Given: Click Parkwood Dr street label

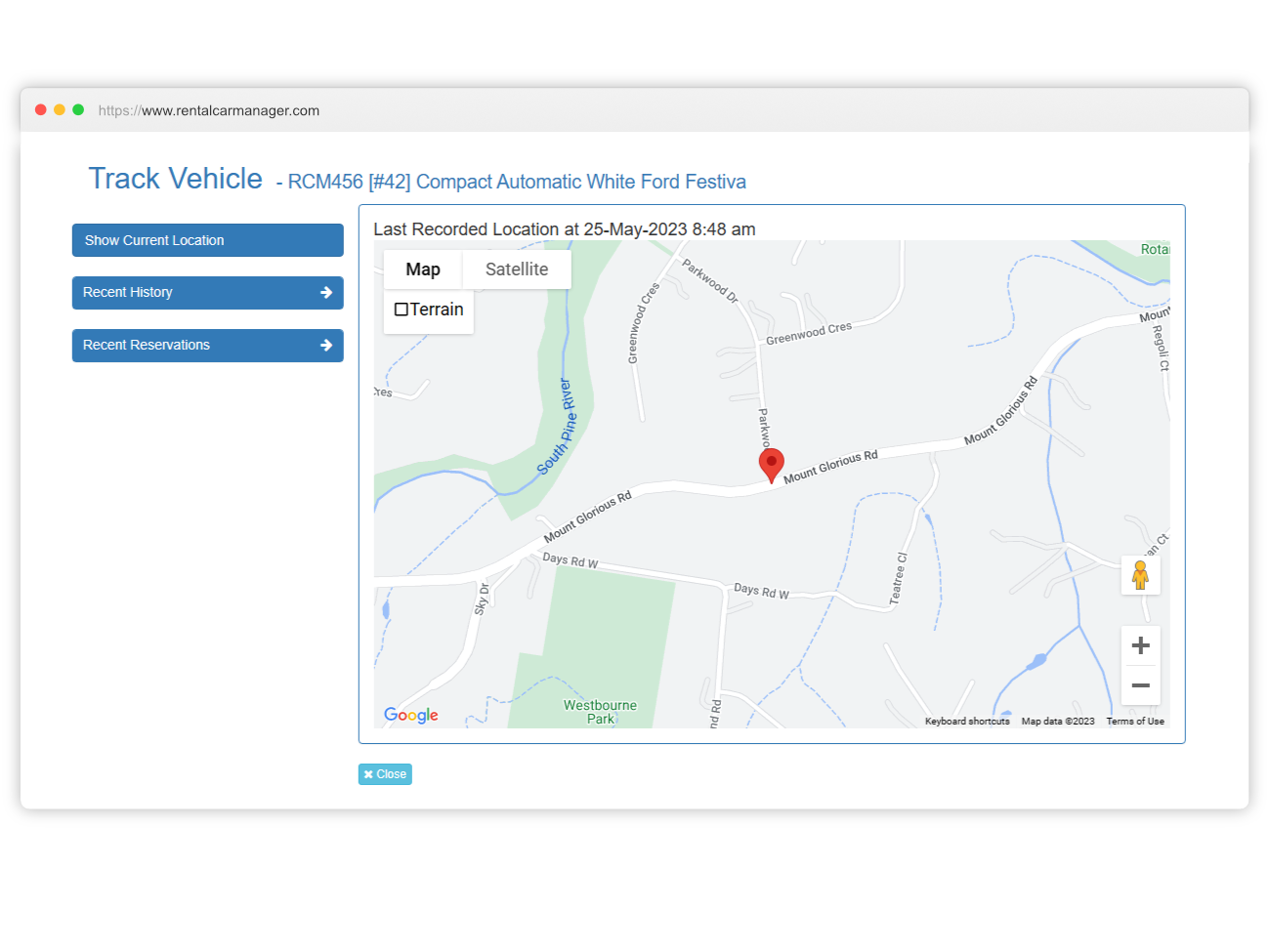Looking at the screenshot, I should [710, 280].
